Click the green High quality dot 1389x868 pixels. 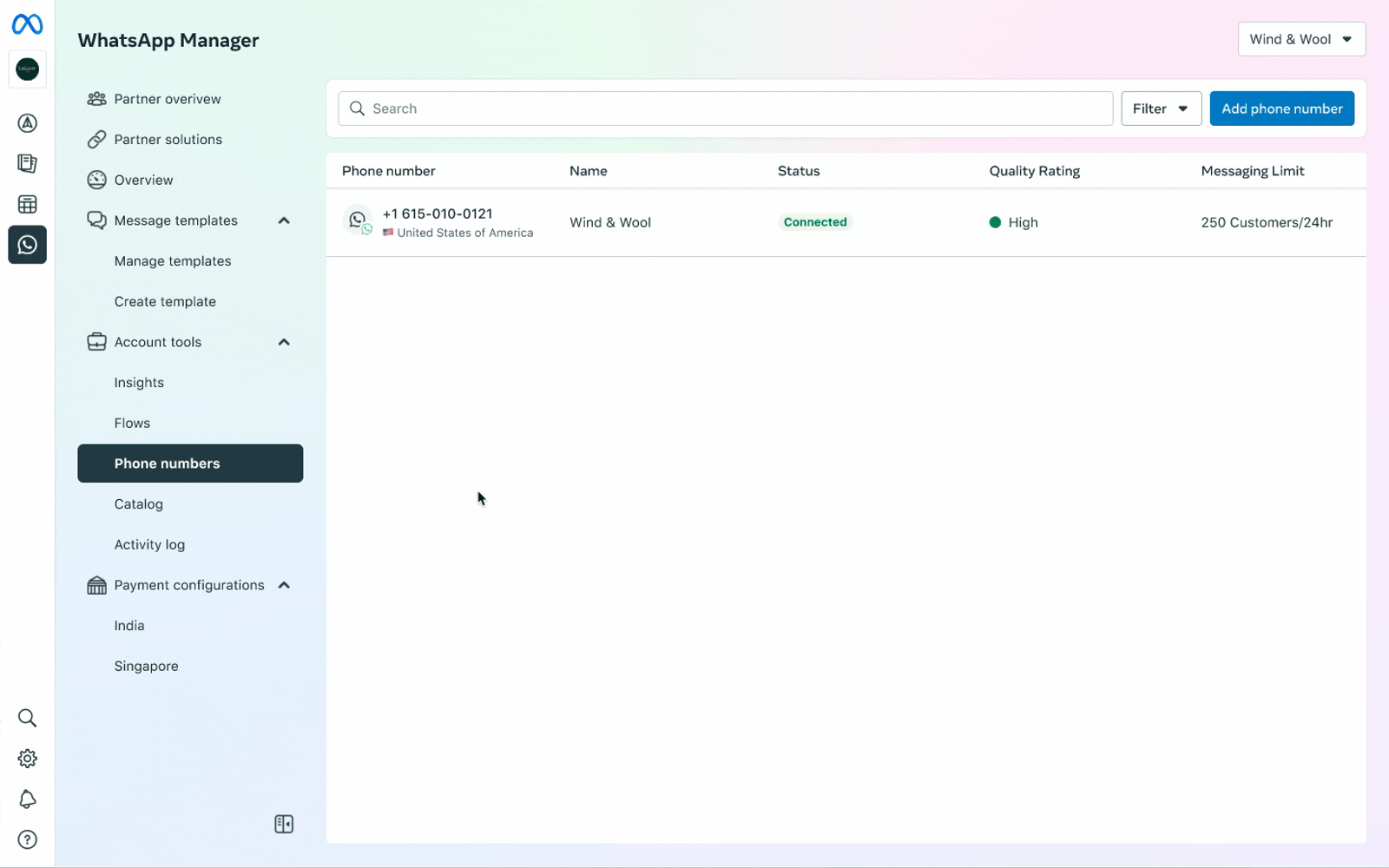[995, 222]
